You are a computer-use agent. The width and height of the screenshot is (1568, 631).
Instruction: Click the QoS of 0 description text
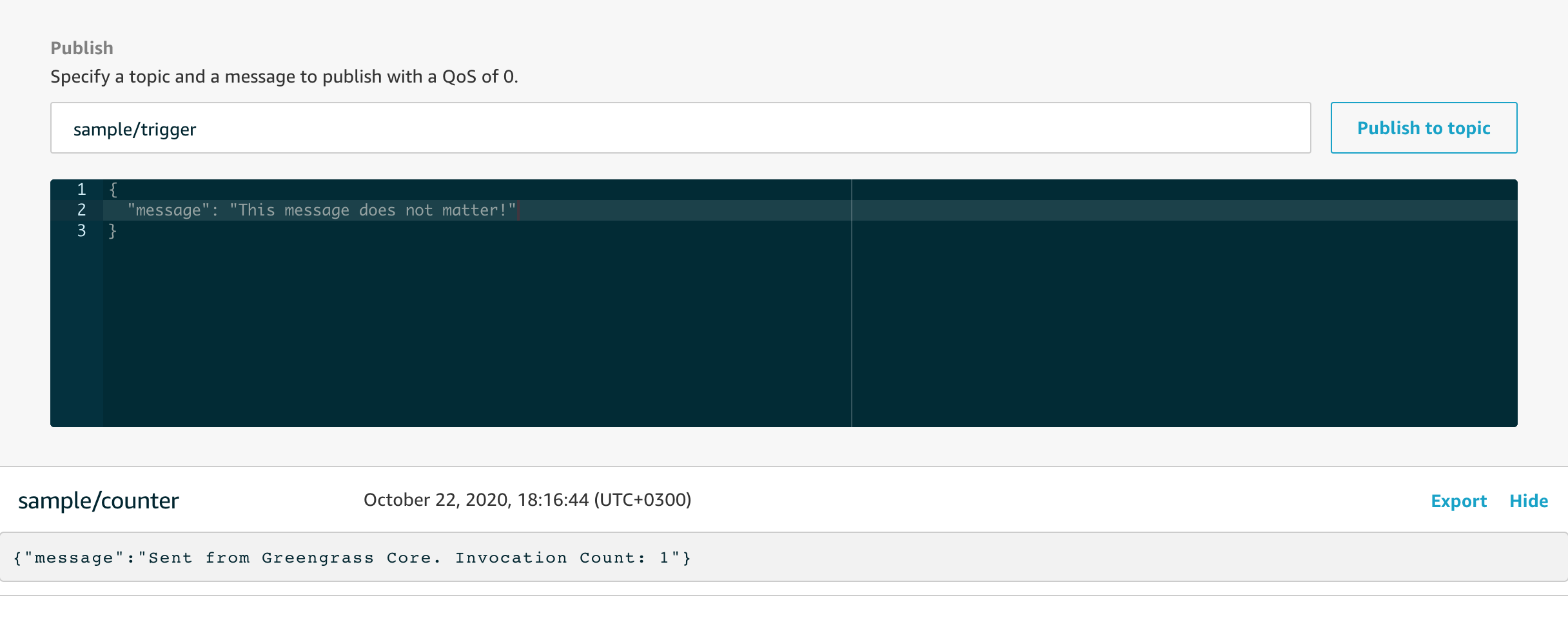coord(284,77)
